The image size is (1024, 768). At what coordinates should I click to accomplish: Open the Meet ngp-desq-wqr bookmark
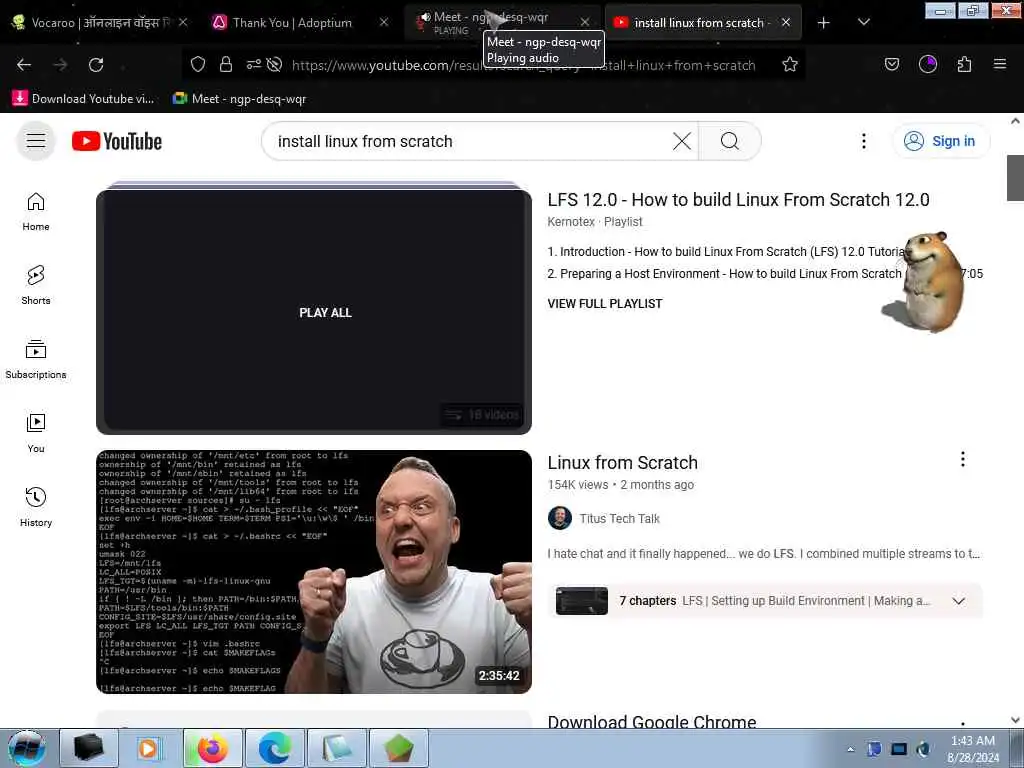(x=239, y=99)
